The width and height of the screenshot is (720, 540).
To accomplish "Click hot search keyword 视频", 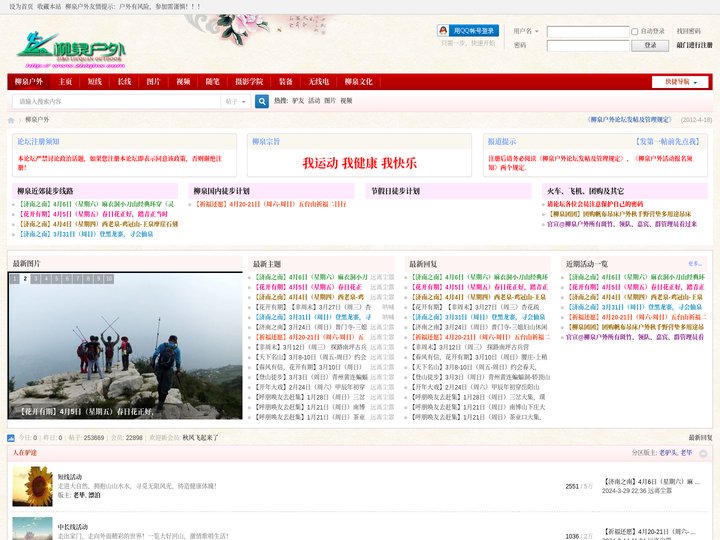I will [346, 101].
